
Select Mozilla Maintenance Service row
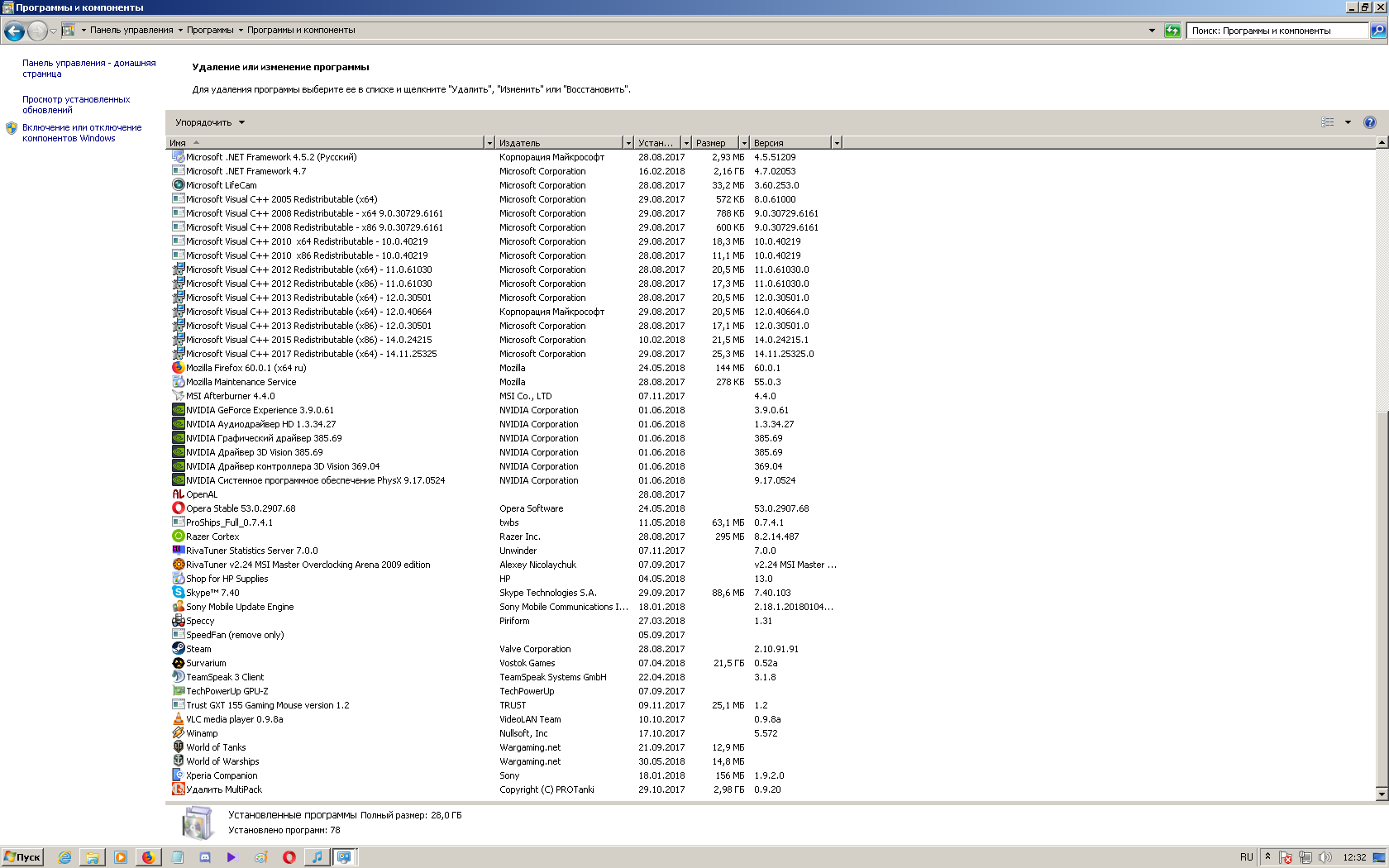[x=504, y=382]
